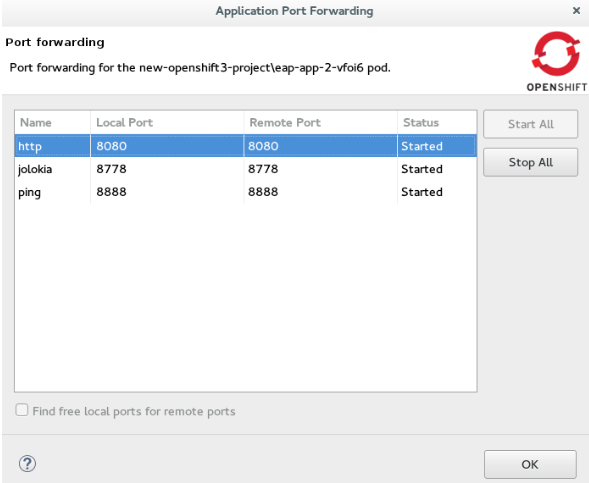Click local port 8778 in jolokia row
Image resolution: width=589 pixels, height=483 pixels.
pos(167,169)
